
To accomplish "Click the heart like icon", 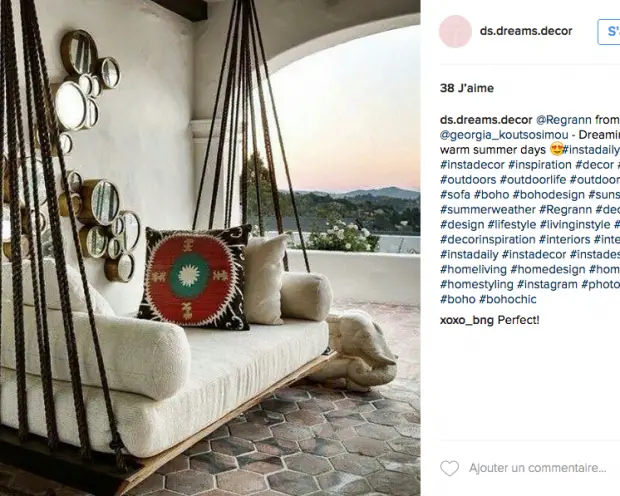I will [x=450, y=468].
